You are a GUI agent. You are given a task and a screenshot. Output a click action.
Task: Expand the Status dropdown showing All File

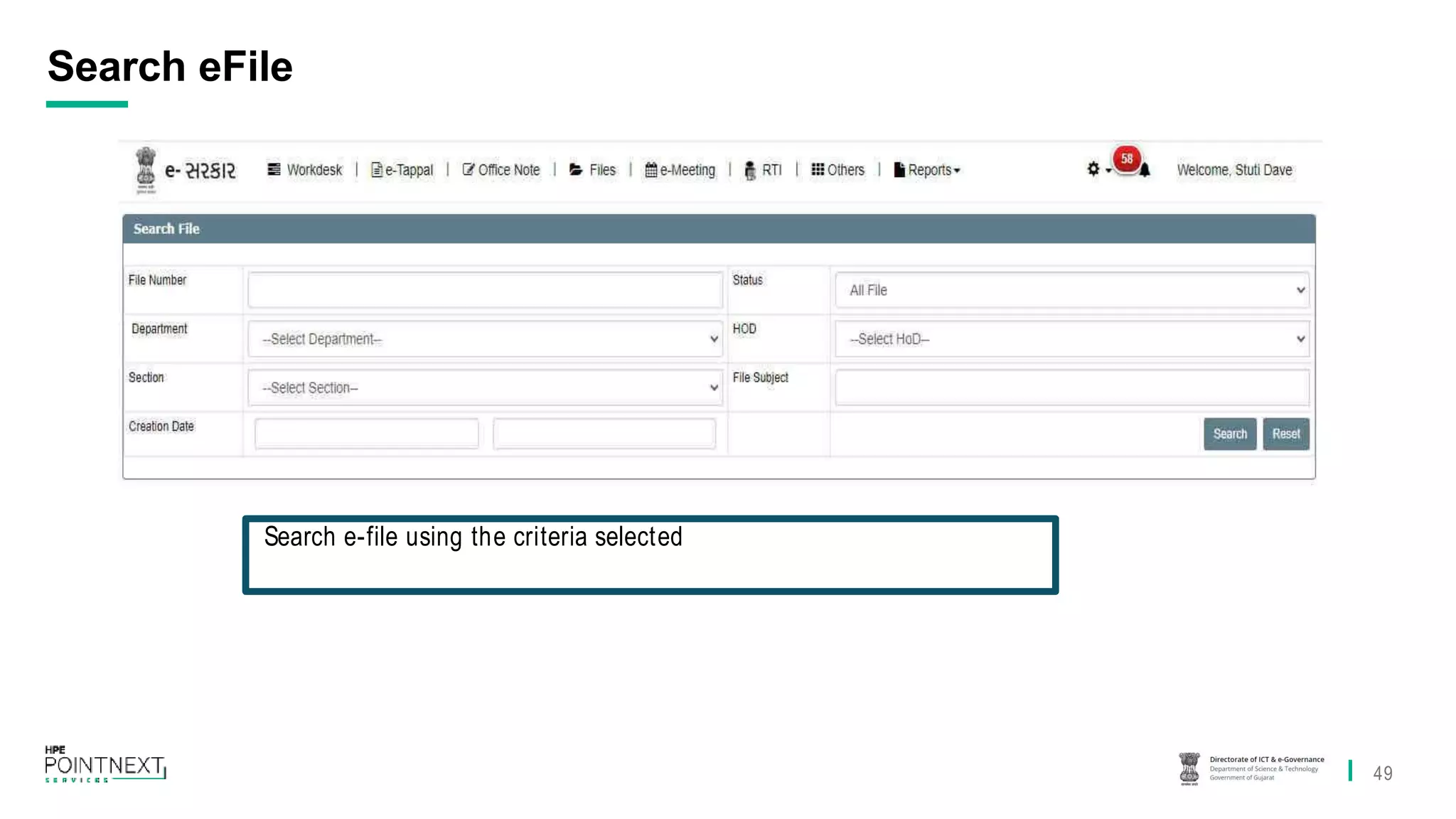[1071, 290]
